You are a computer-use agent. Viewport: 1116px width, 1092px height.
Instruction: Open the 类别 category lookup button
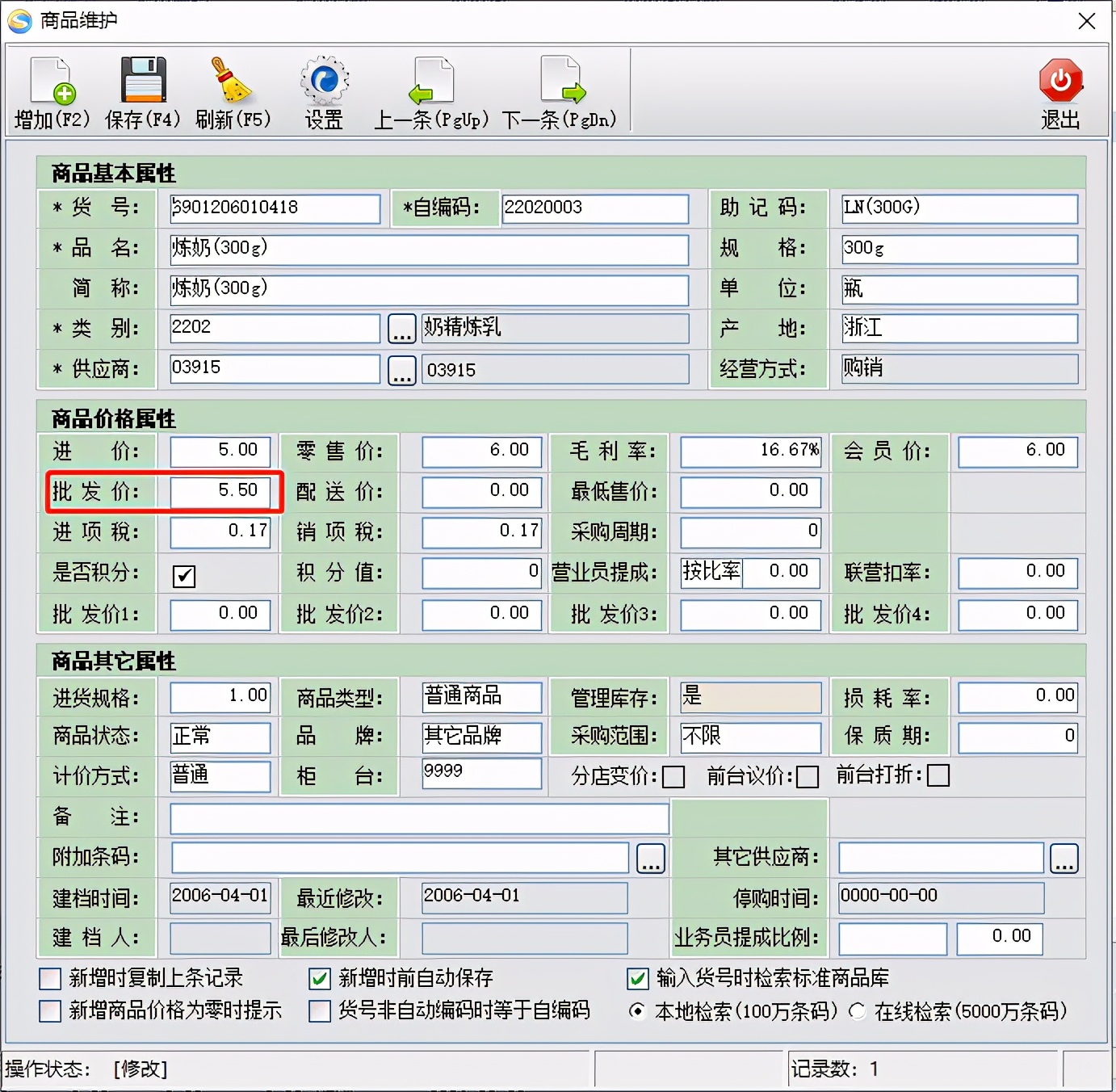click(401, 328)
